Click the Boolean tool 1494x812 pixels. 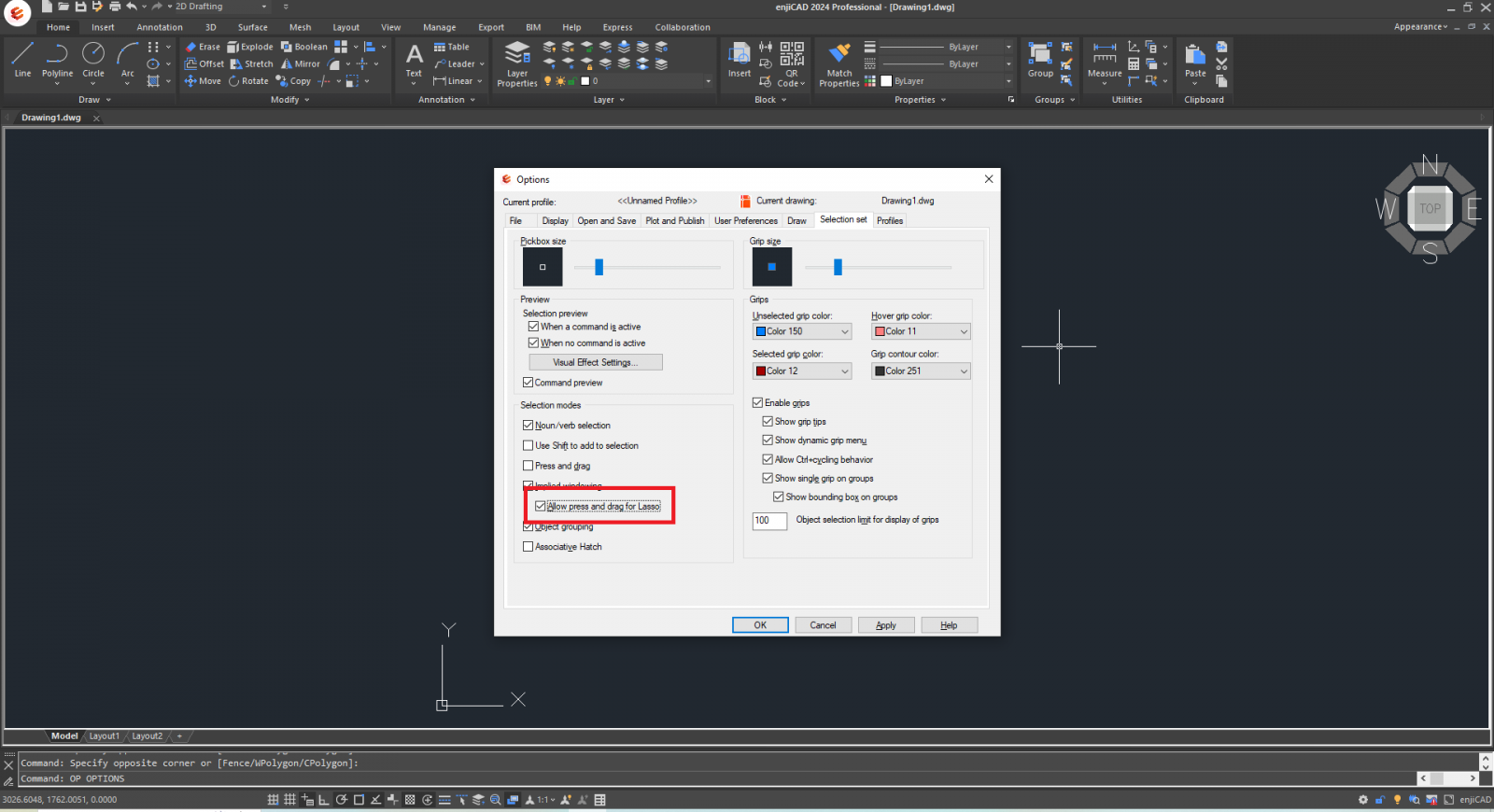pos(303,47)
